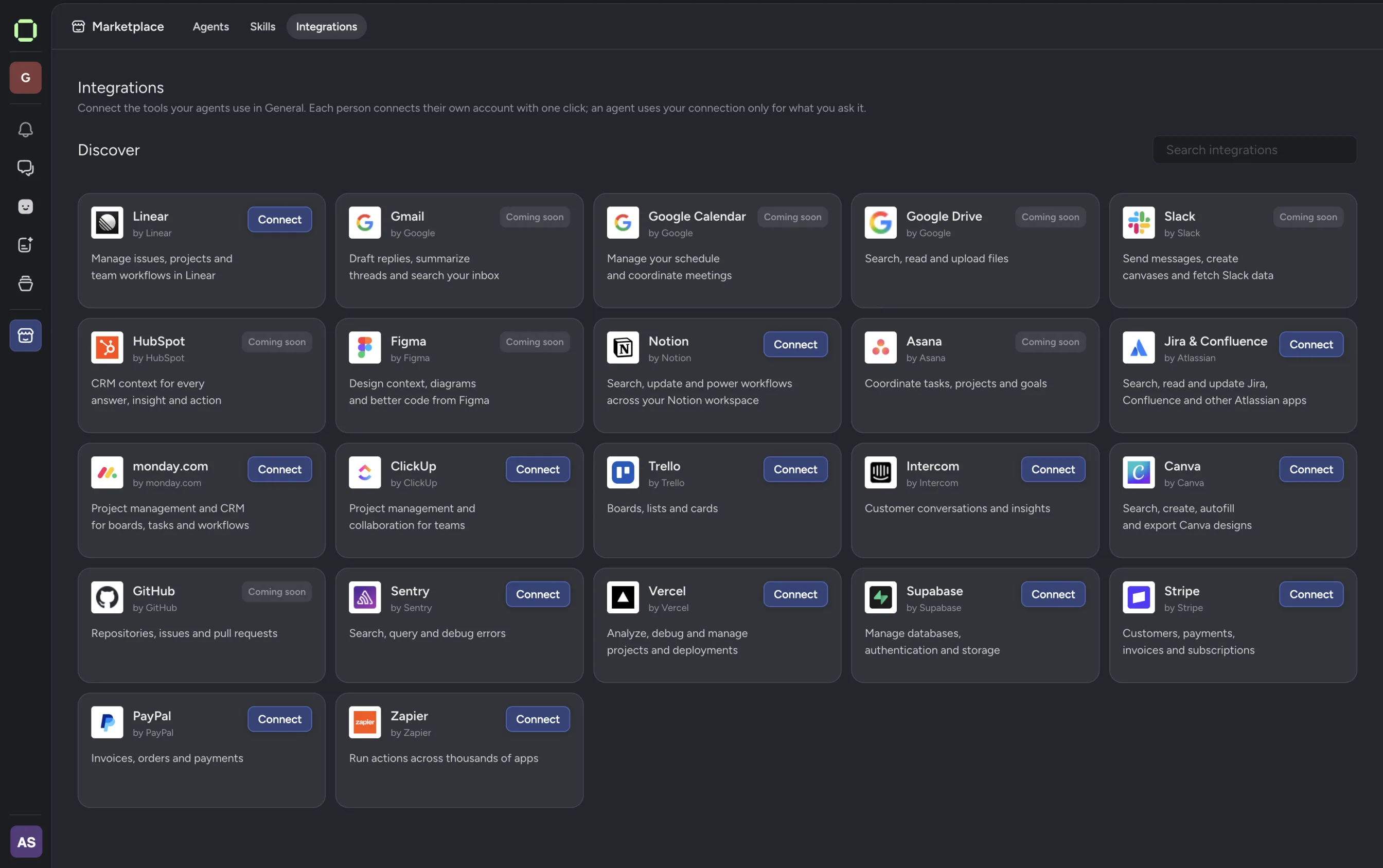Click the Jira & Confluence Atlassian logo
Viewport: 1383px width, 868px height.
pyautogui.click(x=1139, y=347)
